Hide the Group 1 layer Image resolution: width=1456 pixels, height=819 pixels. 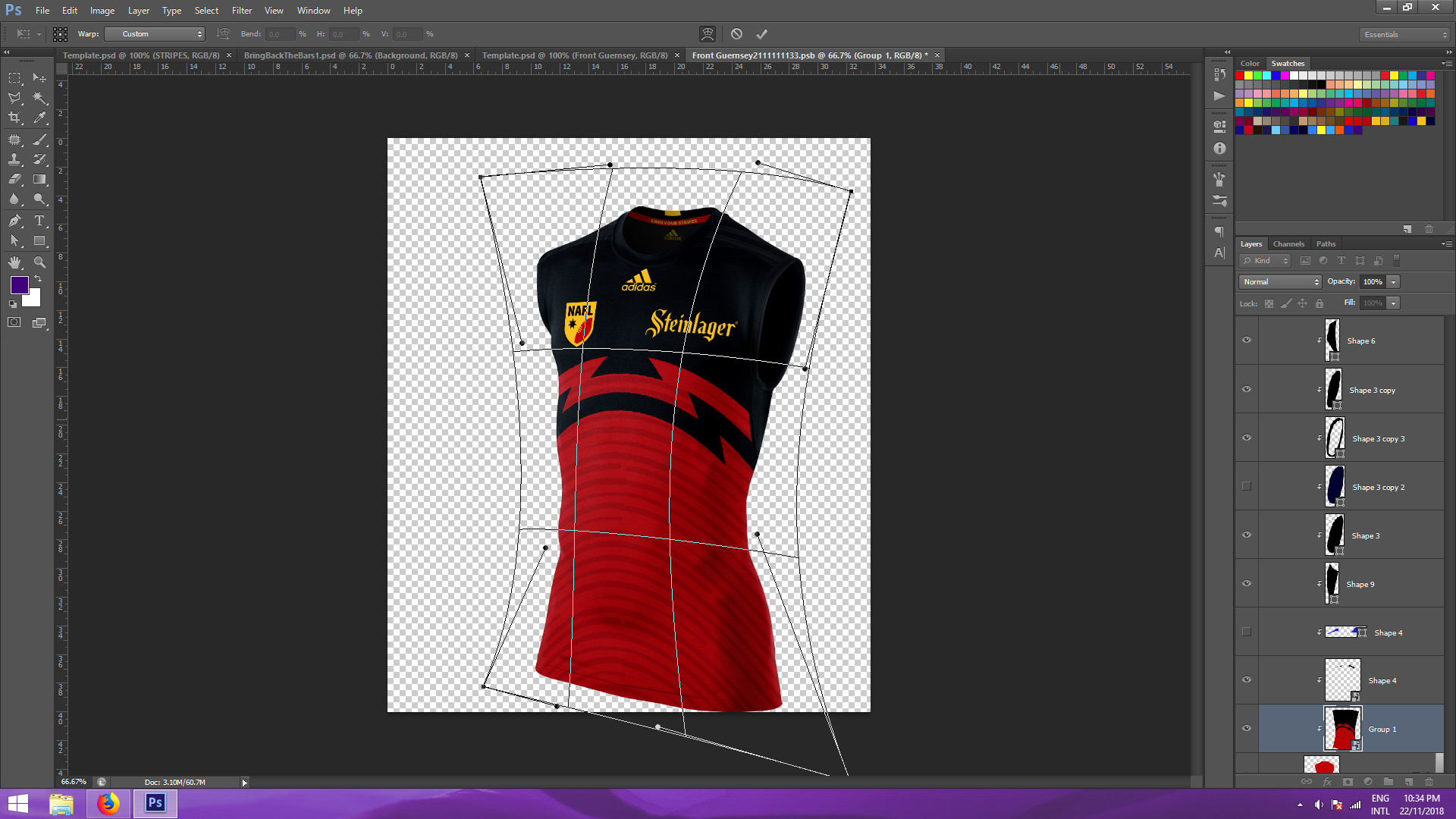click(1247, 728)
